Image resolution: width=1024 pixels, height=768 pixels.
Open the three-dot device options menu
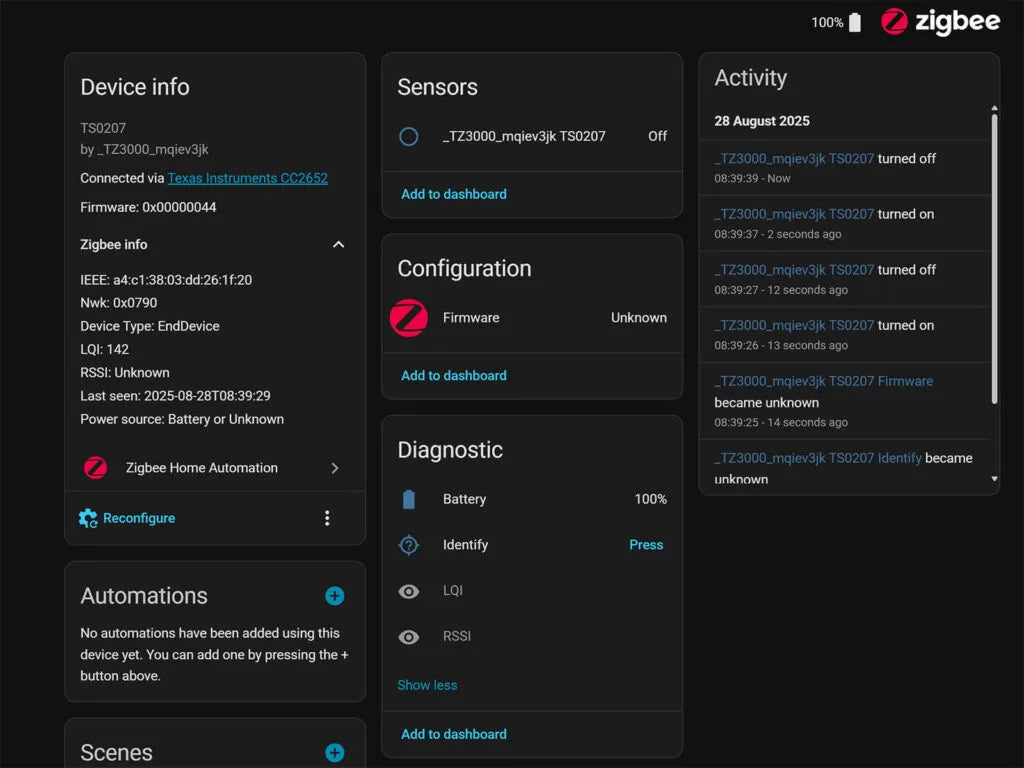point(327,518)
